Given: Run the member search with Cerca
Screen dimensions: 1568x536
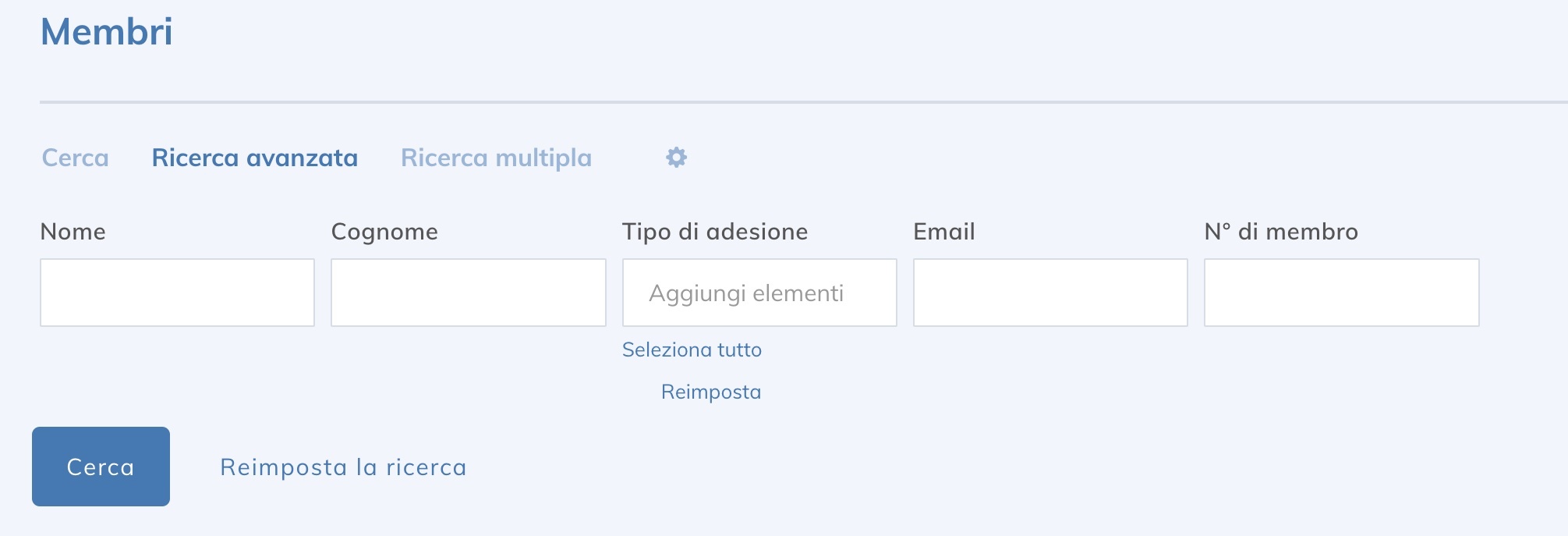Looking at the screenshot, I should pyautogui.click(x=100, y=466).
